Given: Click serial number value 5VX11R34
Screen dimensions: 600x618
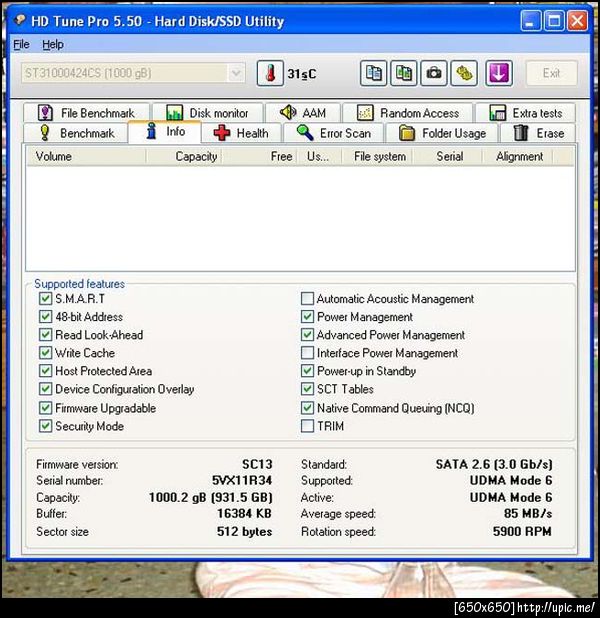Looking at the screenshot, I should click(x=242, y=480).
